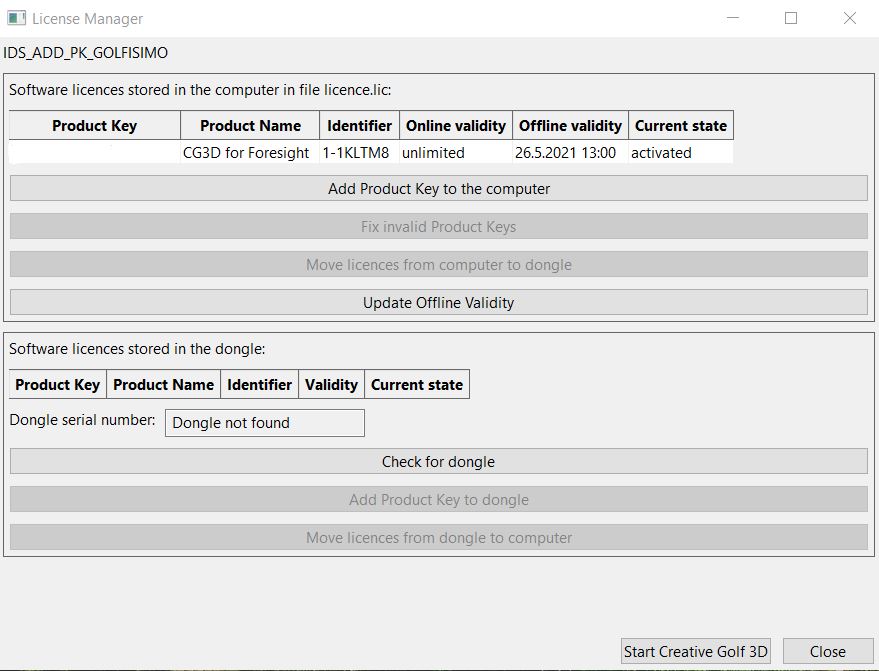Click the Offline validity column header
The height and width of the screenshot is (671, 879).
pyautogui.click(x=570, y=125)
